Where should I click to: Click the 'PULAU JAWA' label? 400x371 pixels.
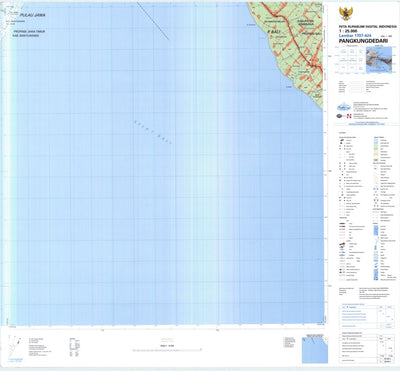point(32,15)
